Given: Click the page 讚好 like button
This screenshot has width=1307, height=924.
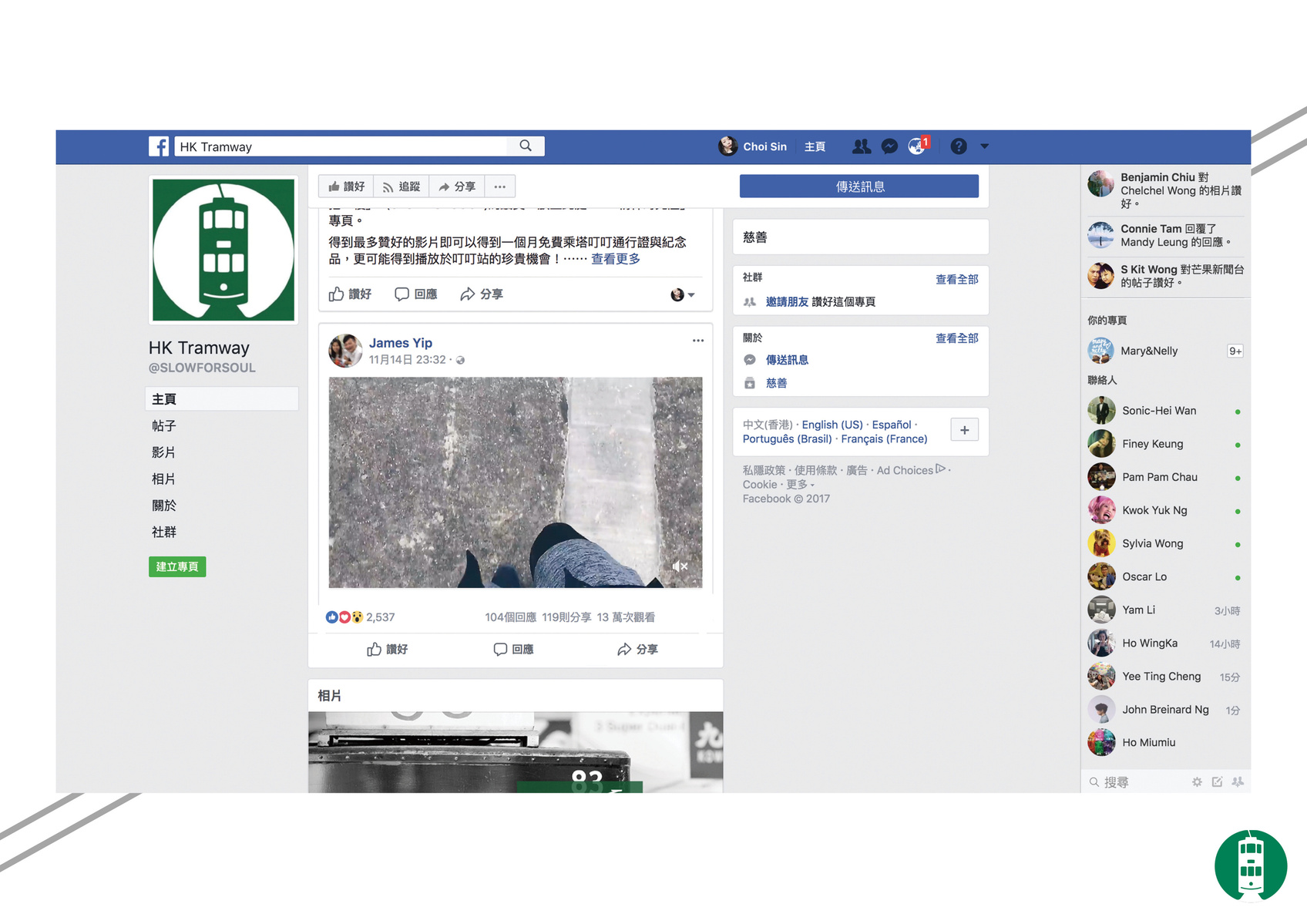Looking at the screenshot, I should (x=346, y=186).
